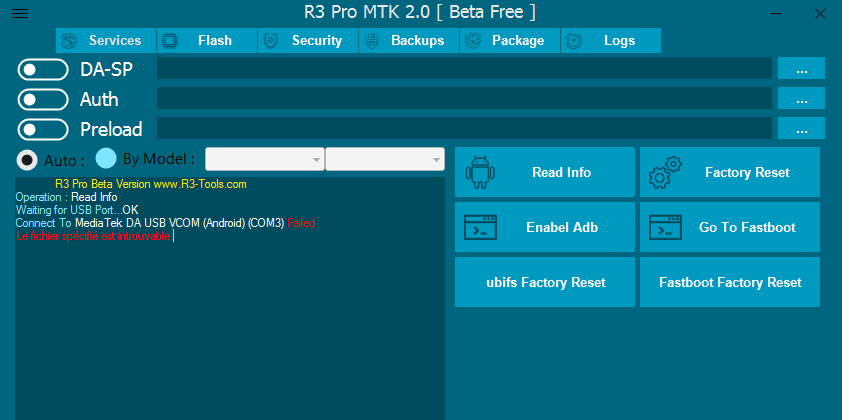Viewport: 842px width, 420px height.
Task: Click the Logs tab clock icon
Action: point(574,41)
